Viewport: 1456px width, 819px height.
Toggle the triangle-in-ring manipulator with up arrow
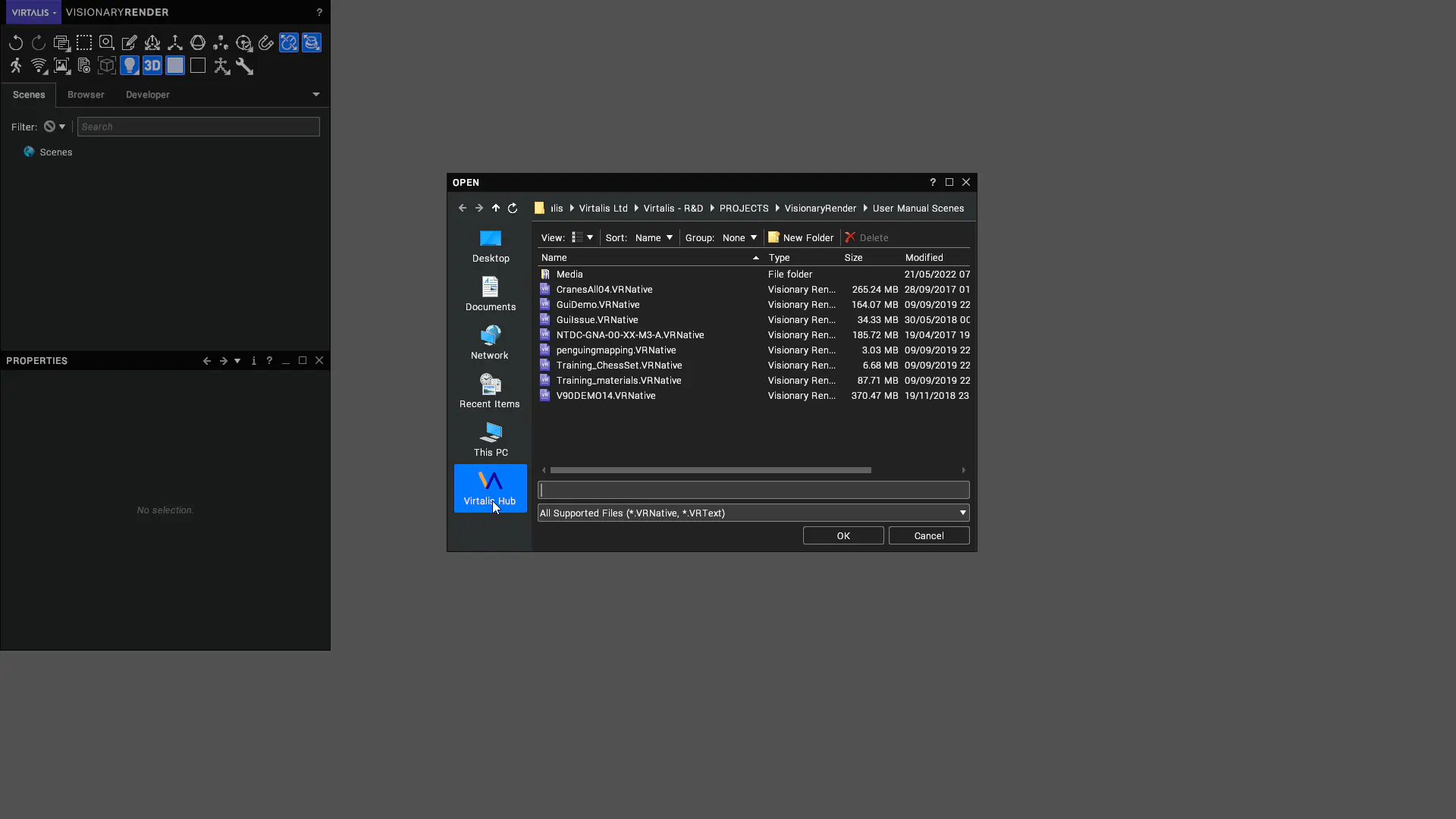[x=152, y=43]
